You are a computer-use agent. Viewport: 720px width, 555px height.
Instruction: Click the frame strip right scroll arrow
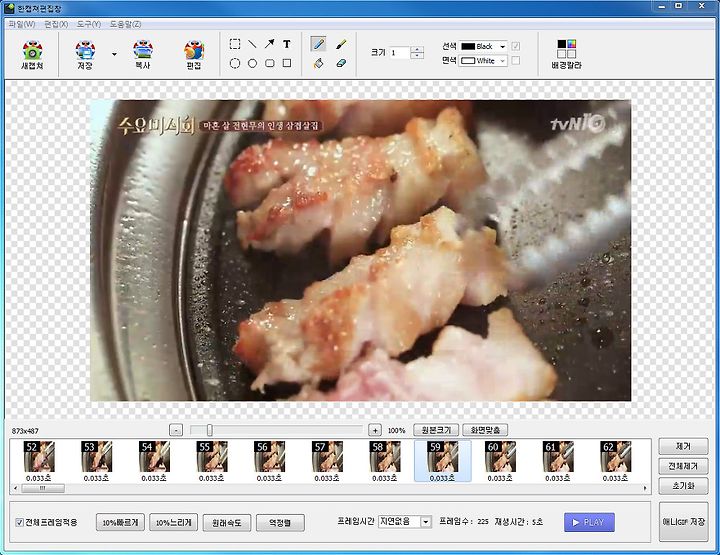point(645,488)
